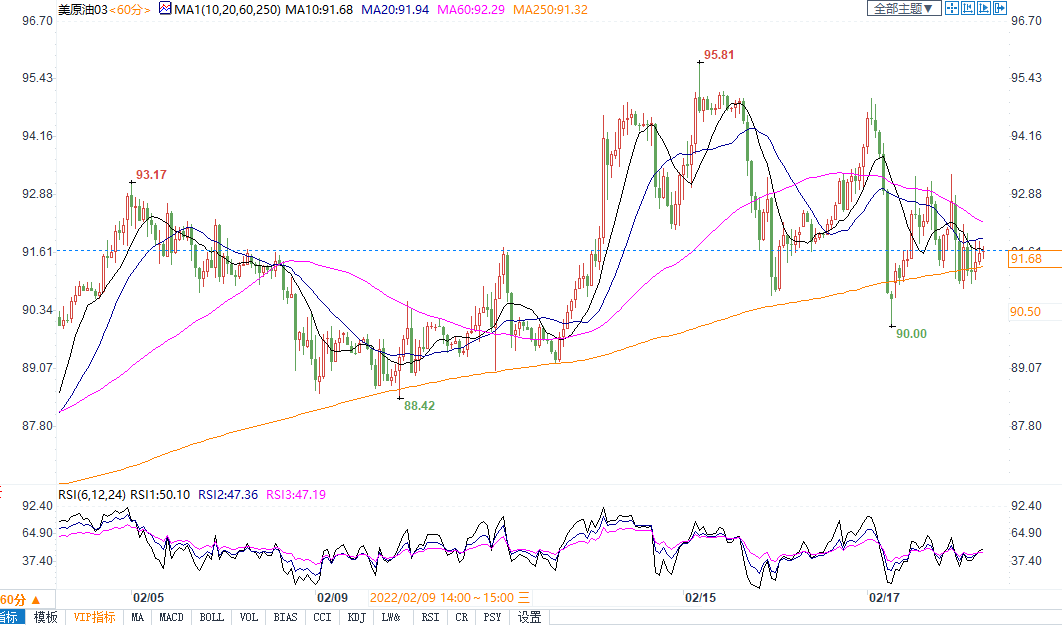Click the 95.81 high price marker
This screenshot has height=625, width=1062.
pos(719,56)
